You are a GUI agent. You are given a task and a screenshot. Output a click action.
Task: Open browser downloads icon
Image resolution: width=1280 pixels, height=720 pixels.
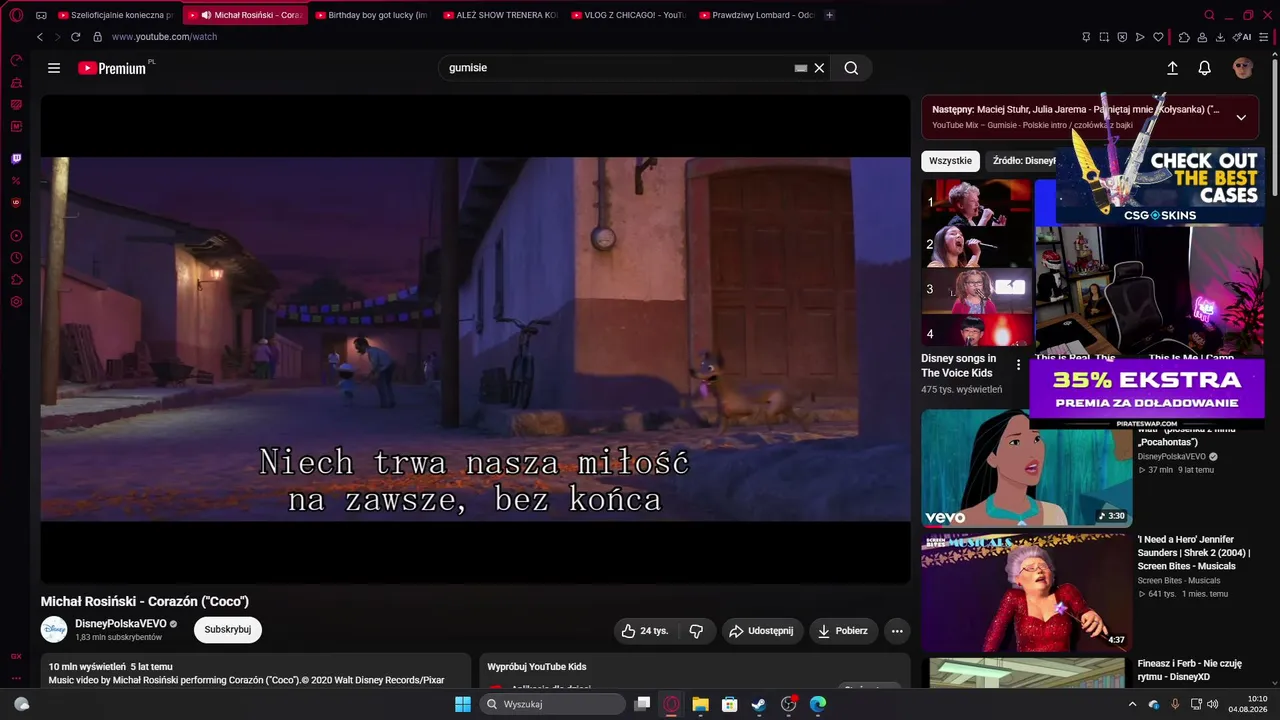pyautogui.click(x=1220, y=37)
